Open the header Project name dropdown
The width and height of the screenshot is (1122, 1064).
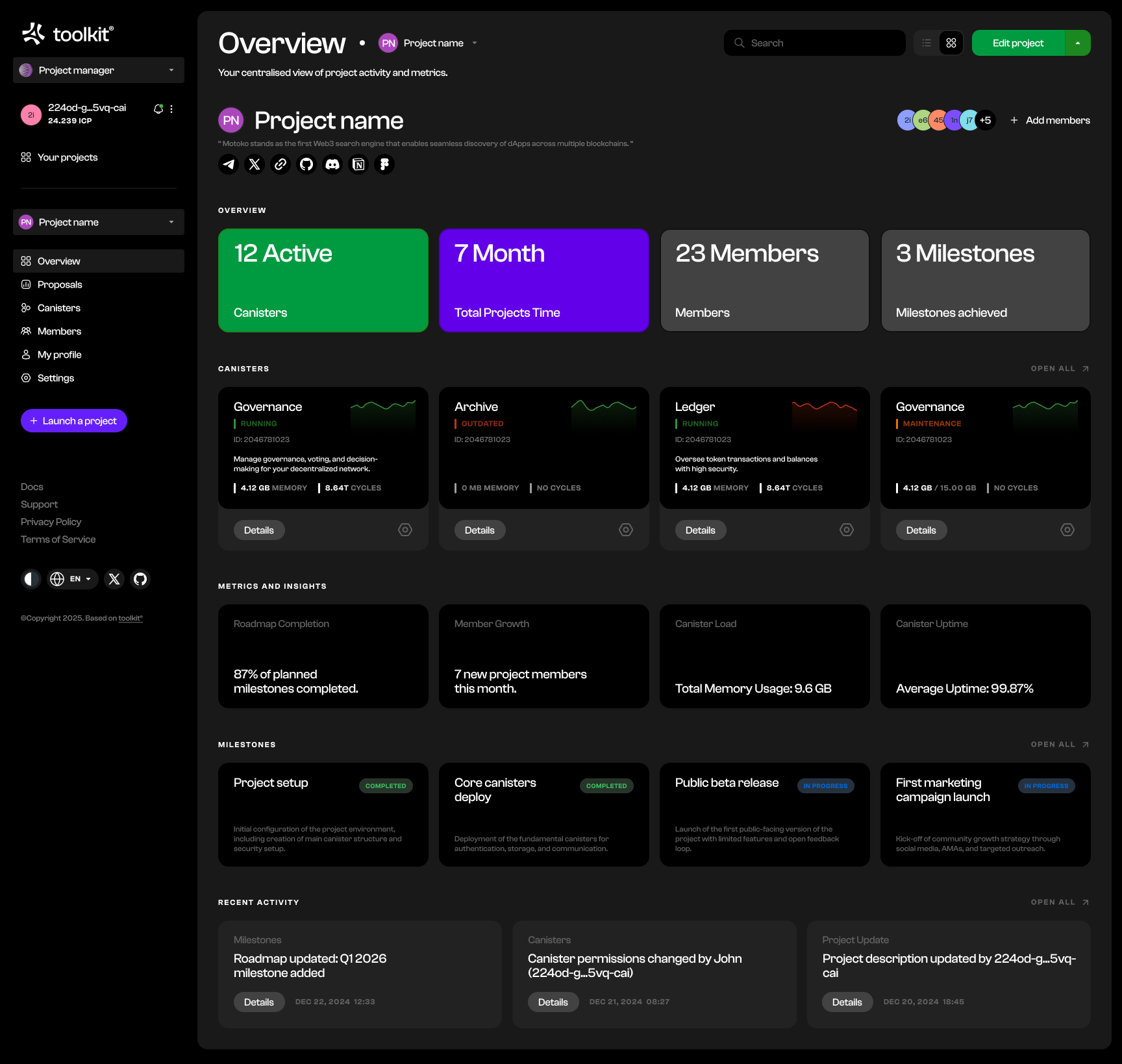click(429, 43)
